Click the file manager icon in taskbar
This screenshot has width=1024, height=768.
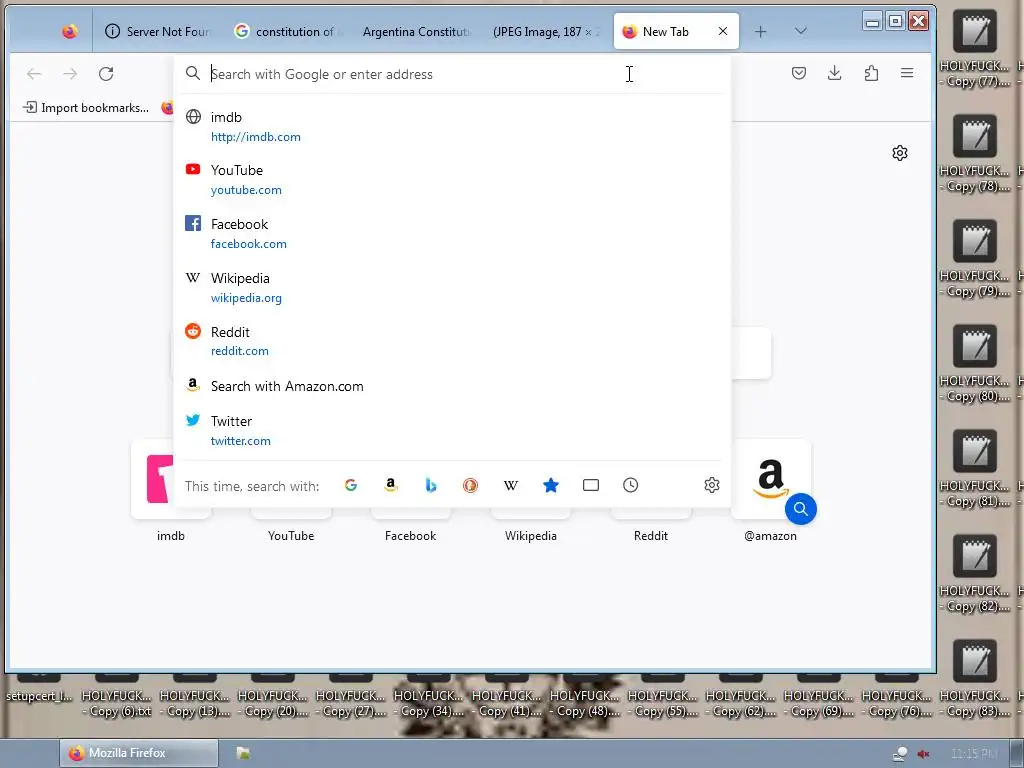[x=243, y=753]
